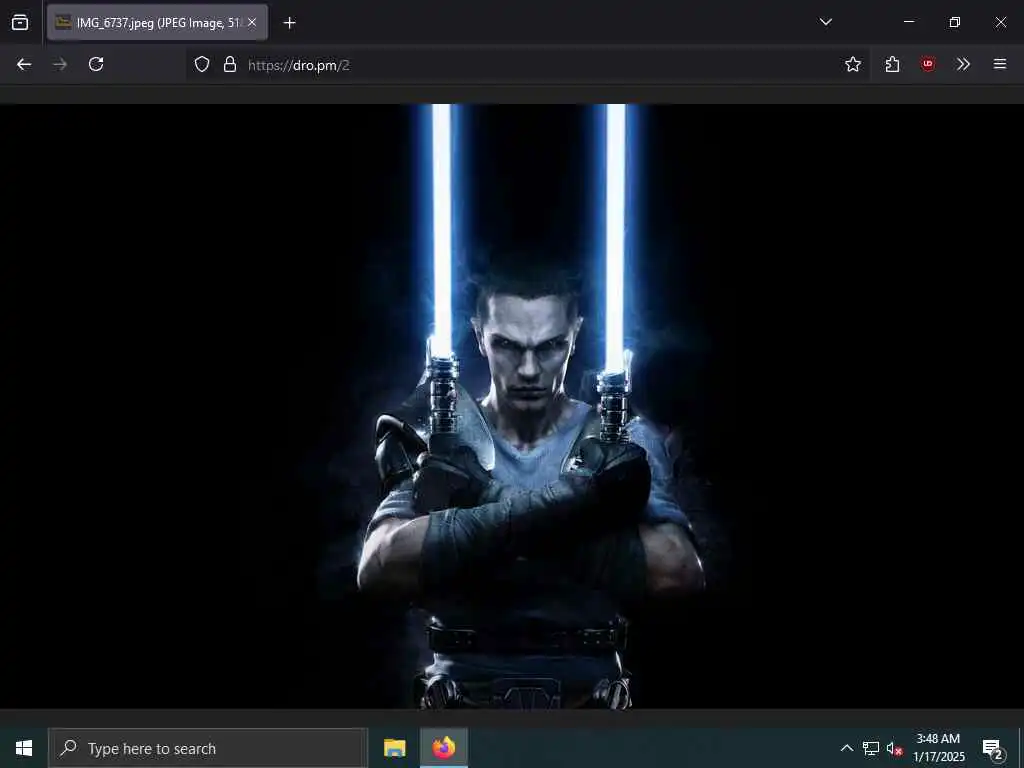The height and width of the screenshot is (768, 1024).
Task: Open Firefox application hamburger menu
Action: point(1000,64)
